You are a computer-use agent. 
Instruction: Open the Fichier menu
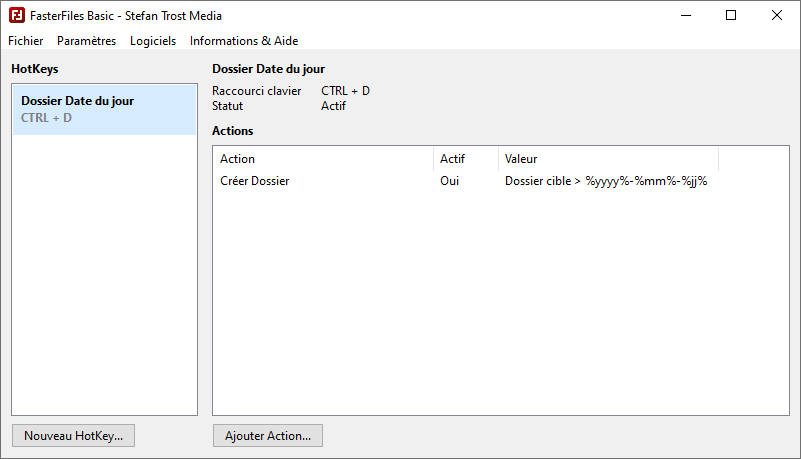point(25,41)
